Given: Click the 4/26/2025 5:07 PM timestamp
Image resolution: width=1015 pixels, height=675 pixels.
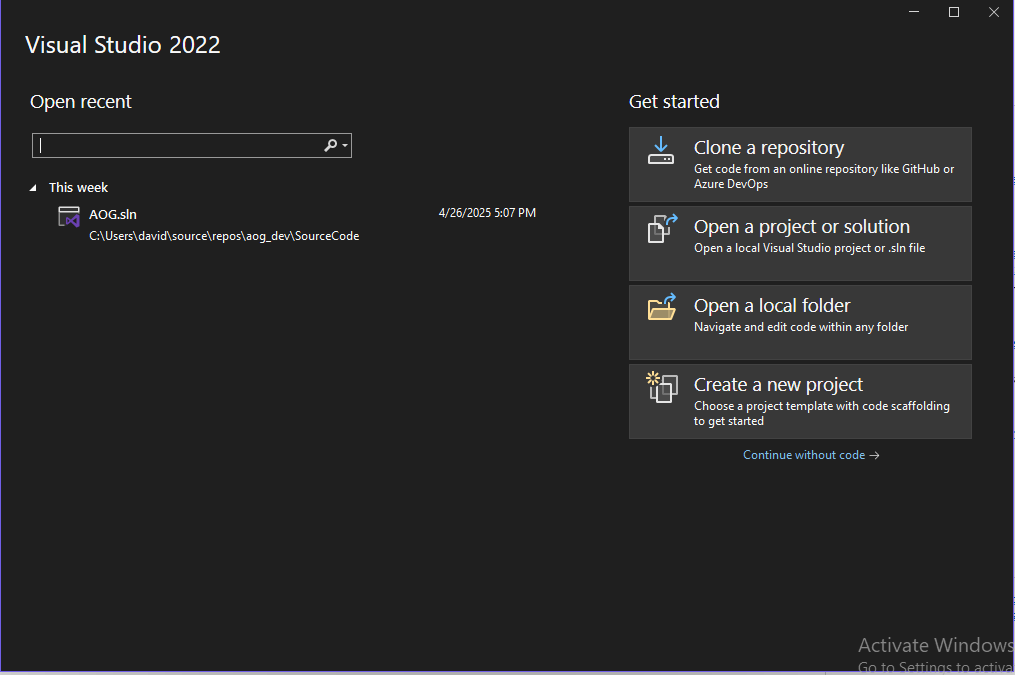Looking at the screenshot, I should pyautogui.click(x=487, y=213).
